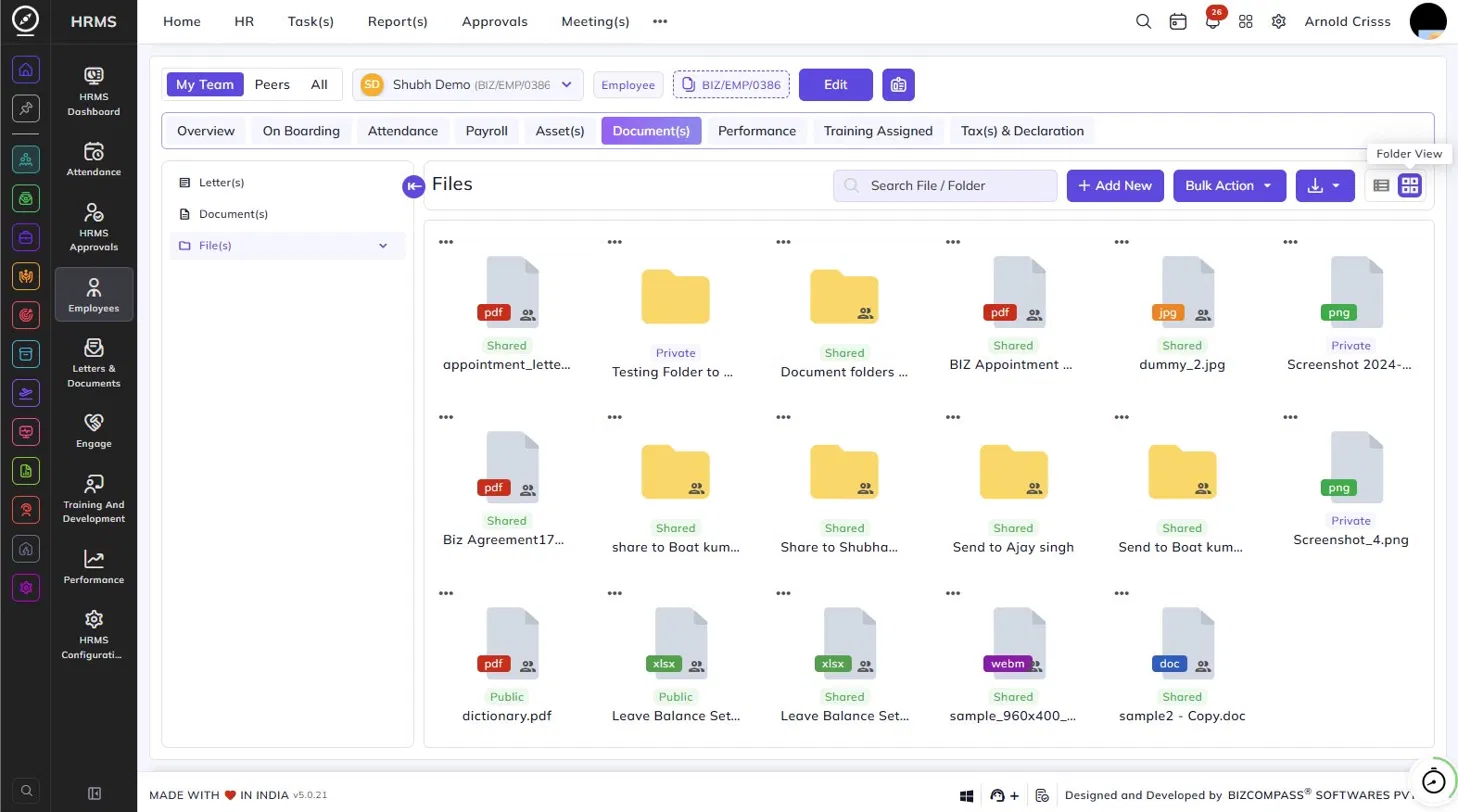This screenshot has height=812, width=1458.
Task: Open Meeting(s) top menu
Action: 596,21
